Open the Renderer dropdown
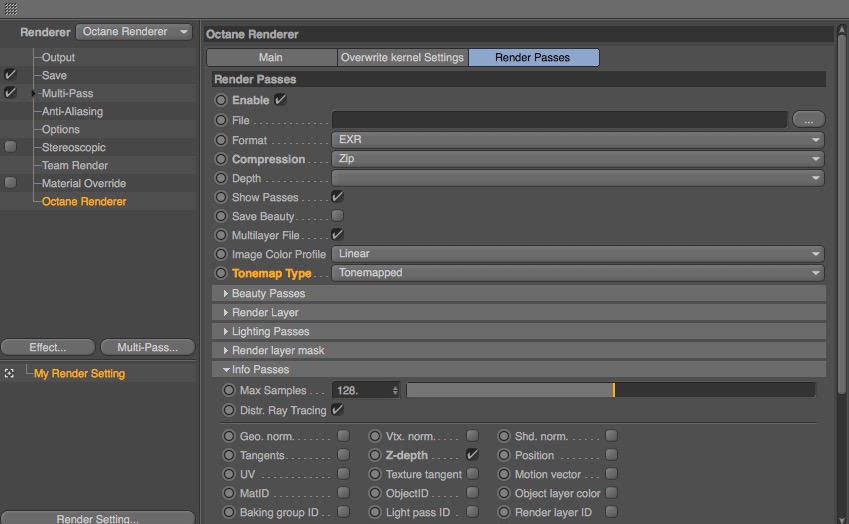 tap(134, 32)
